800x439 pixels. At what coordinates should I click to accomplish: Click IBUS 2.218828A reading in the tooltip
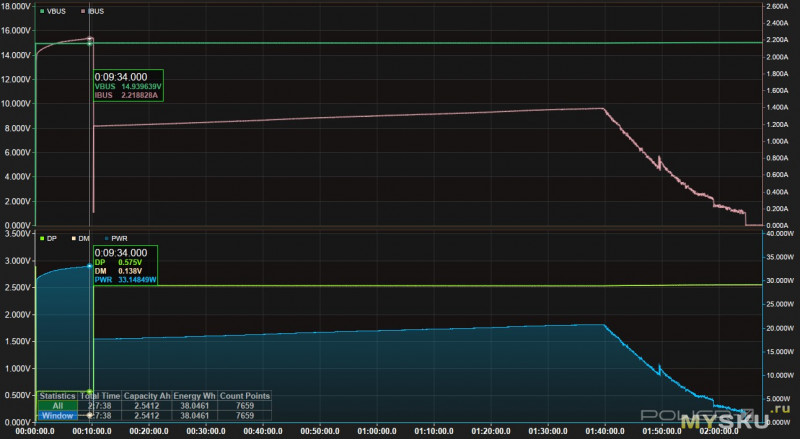[x=127, y=95]
